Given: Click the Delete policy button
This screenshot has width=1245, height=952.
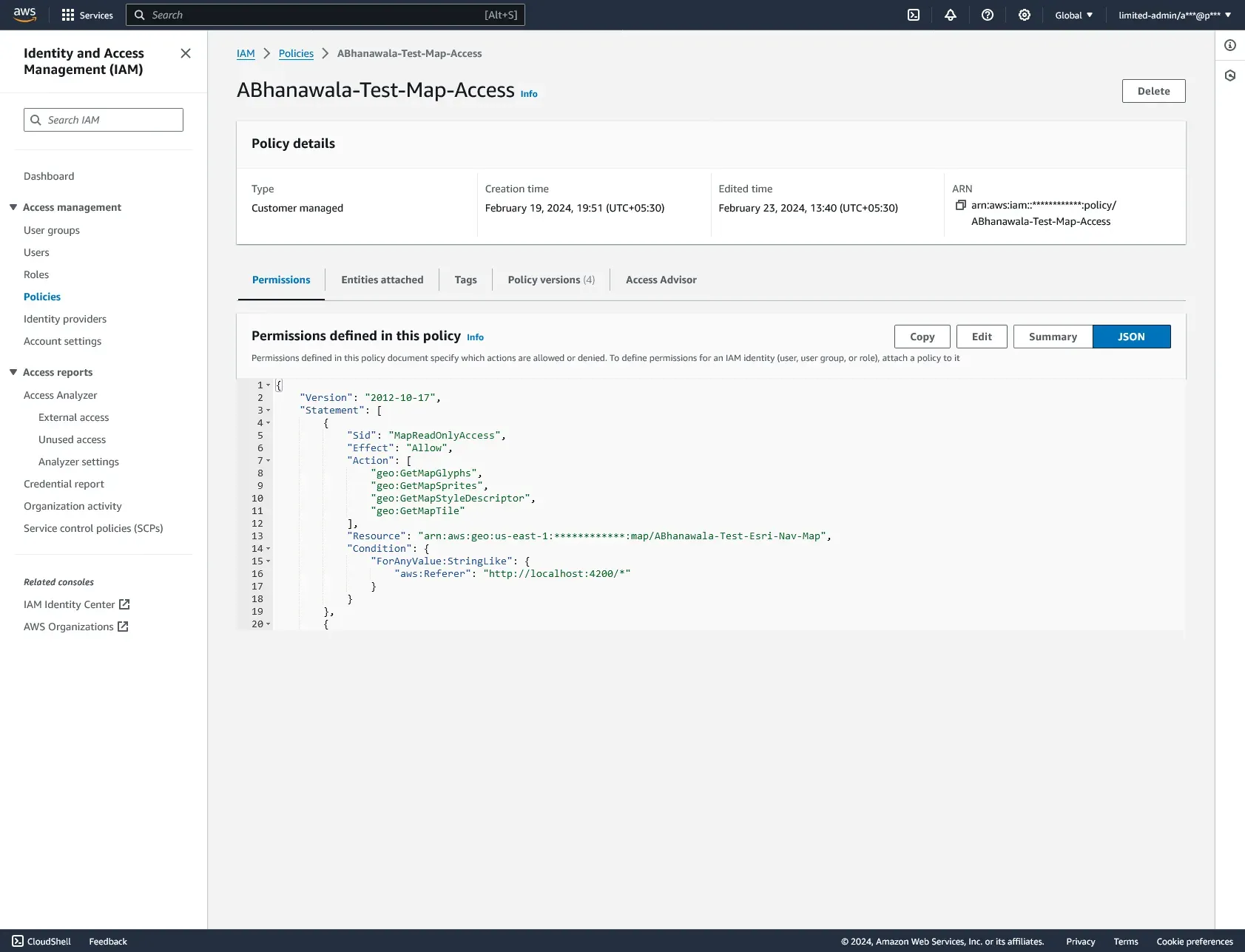Looking at the screenshot, I should click(1153, 91).
